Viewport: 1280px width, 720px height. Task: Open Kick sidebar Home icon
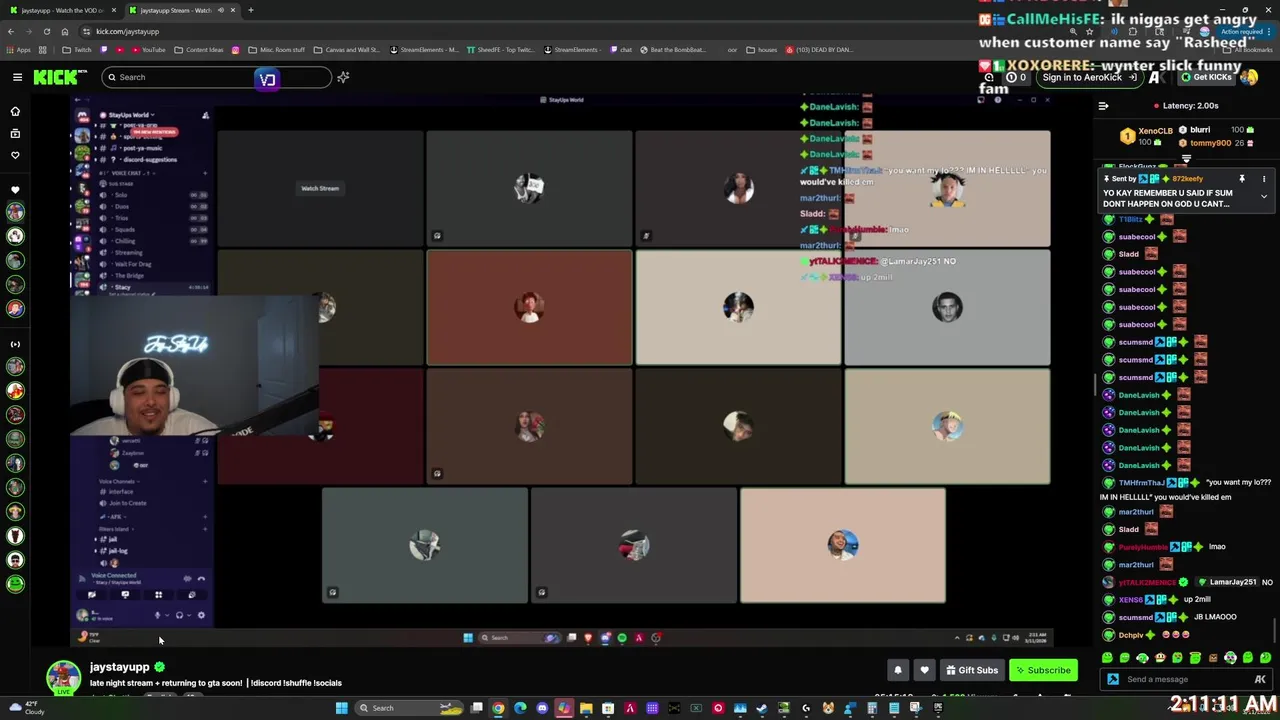click(x=15, y=111)
